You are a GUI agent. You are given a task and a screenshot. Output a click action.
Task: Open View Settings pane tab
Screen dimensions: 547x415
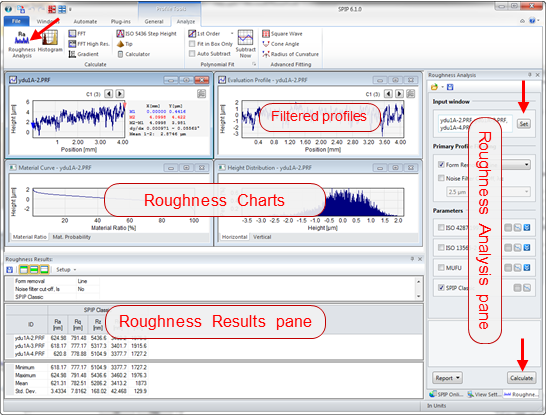point(484,394)
